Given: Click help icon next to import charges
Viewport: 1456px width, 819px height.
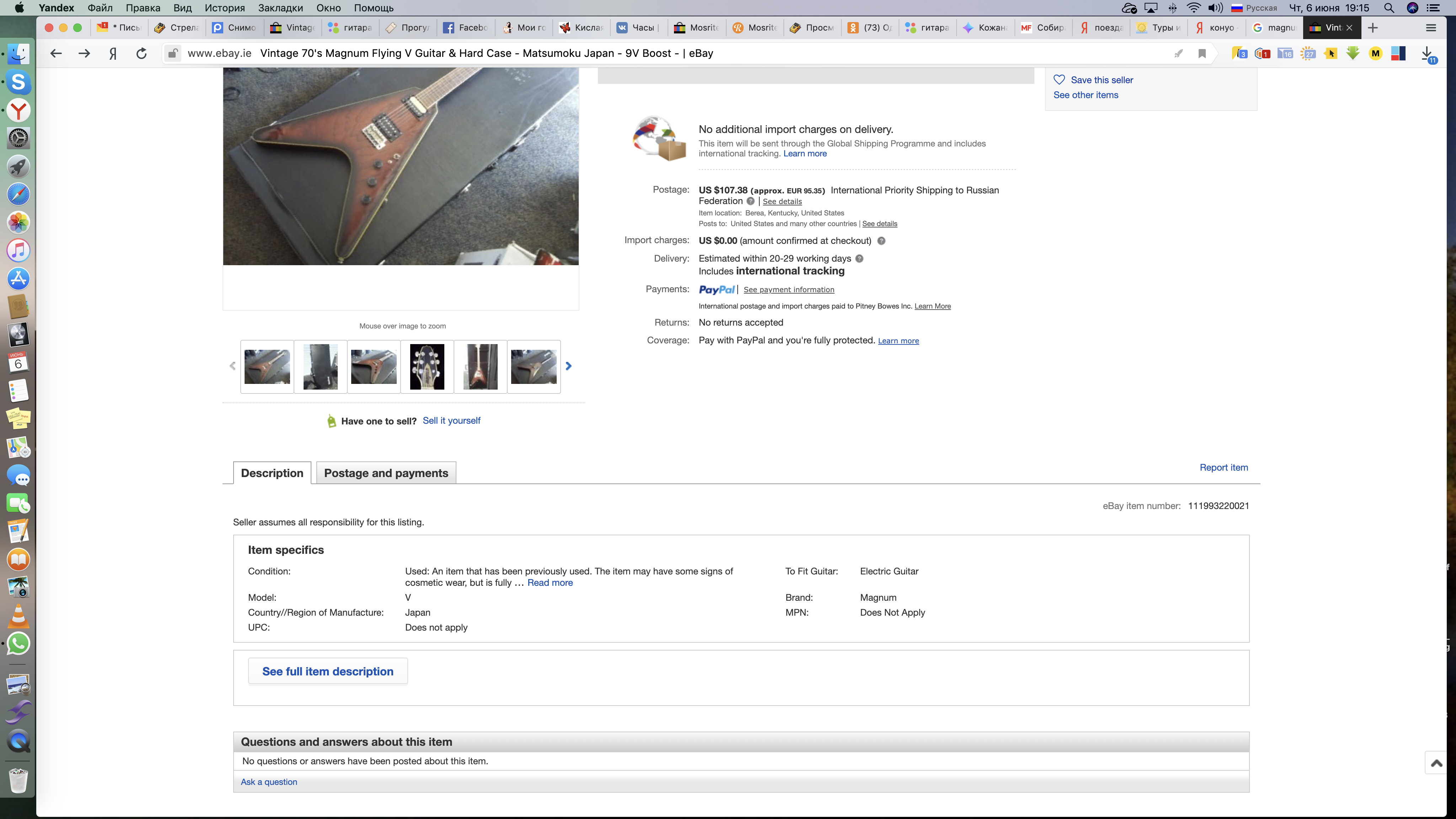Looking at the screenshot, I should click(x=881, y=241).
